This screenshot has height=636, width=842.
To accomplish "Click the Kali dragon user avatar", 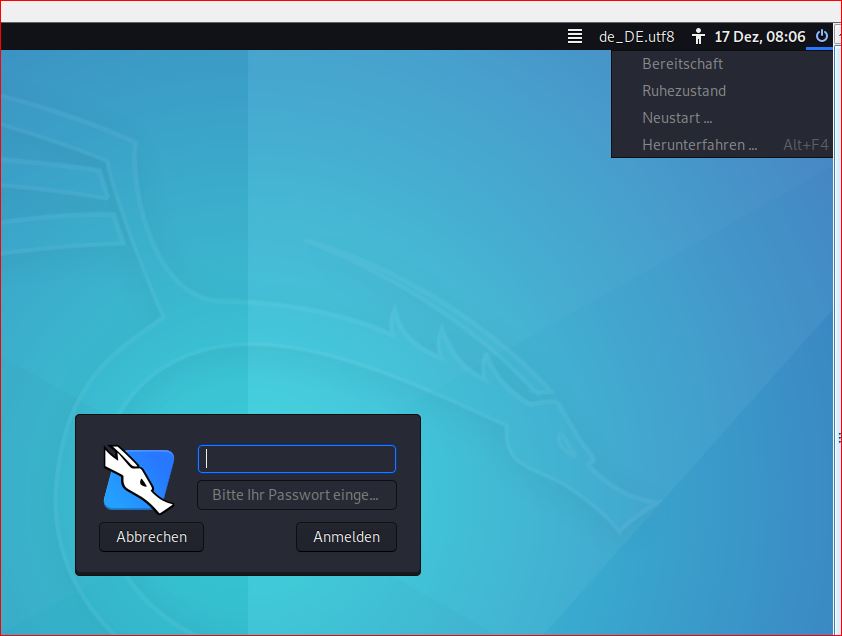I will (139, 479).
